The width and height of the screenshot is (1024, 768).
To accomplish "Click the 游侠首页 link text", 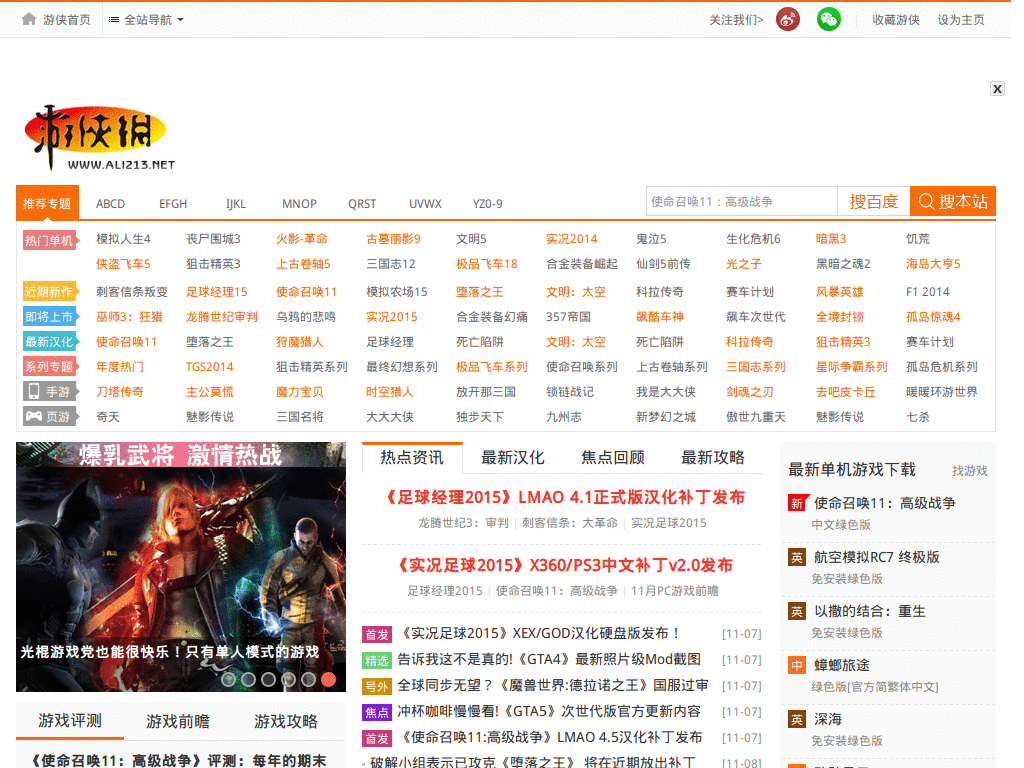I will (67, 20).
